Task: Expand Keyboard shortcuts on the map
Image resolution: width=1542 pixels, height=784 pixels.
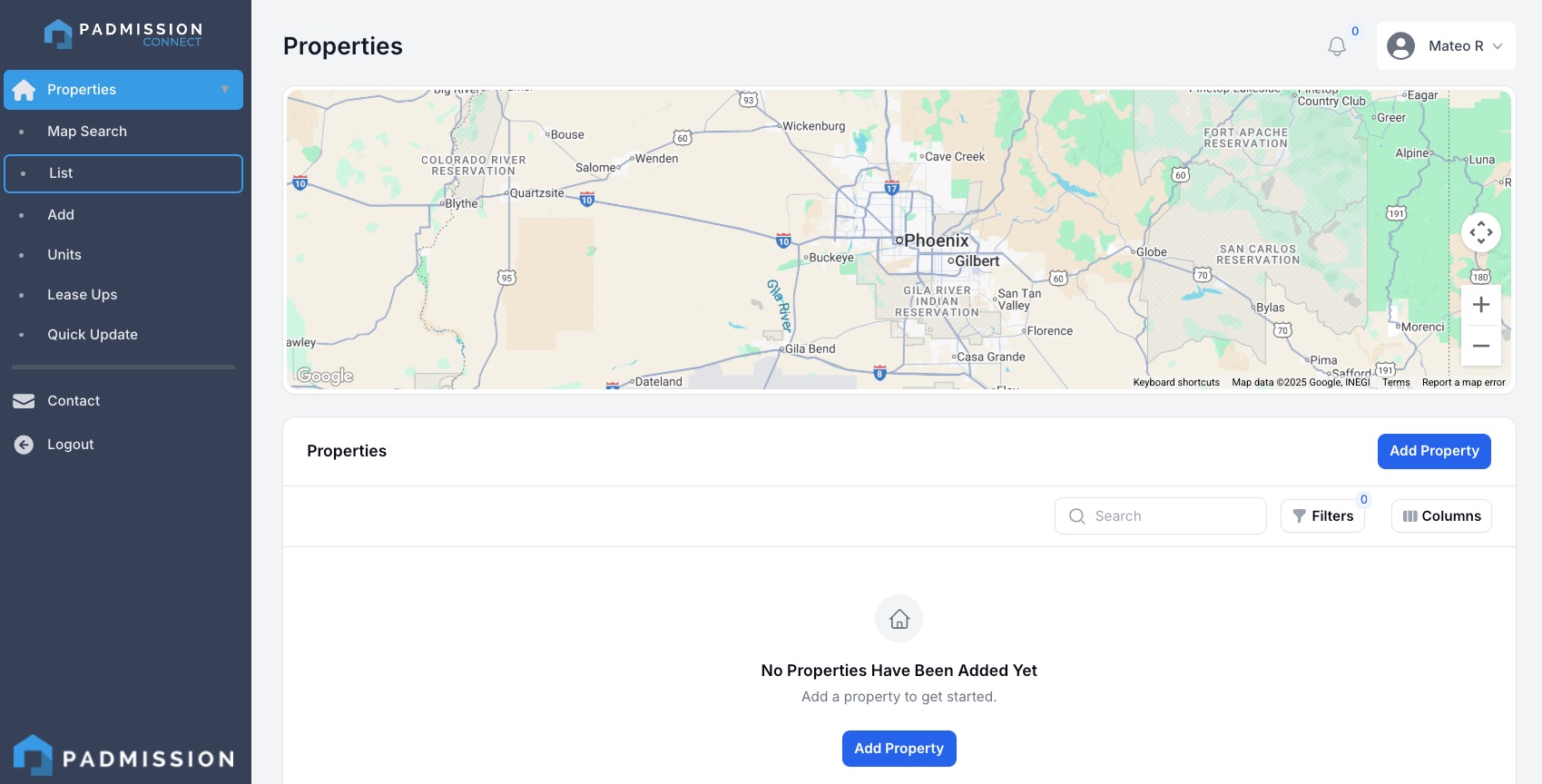Action: (1175, 382)
